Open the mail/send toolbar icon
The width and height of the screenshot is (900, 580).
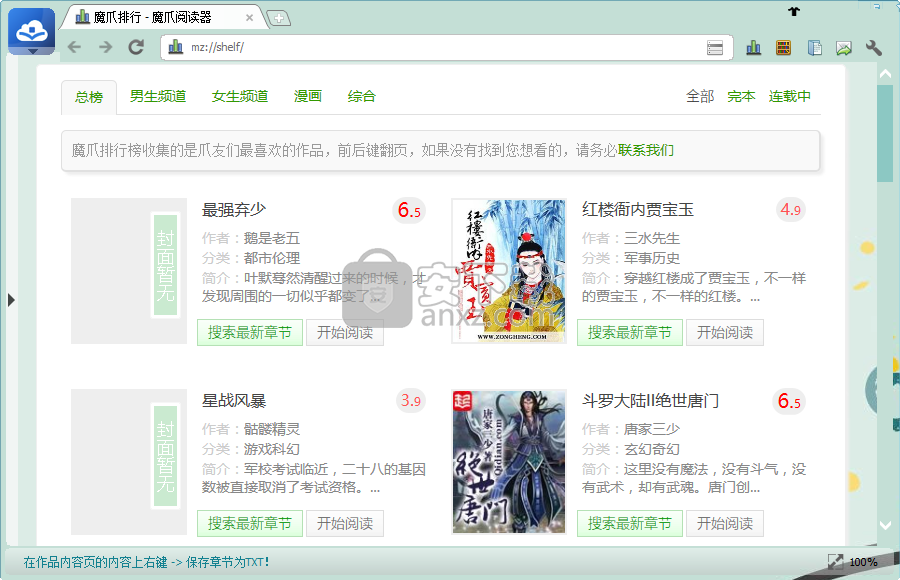pyautogui.click(x=844, y=48)
